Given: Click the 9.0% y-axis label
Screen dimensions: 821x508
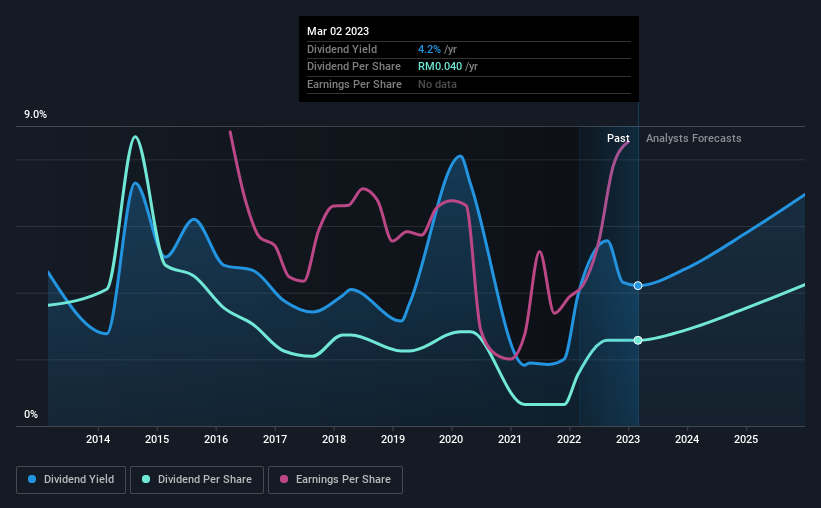Looking at the screenshot, I should click(36, 115).
